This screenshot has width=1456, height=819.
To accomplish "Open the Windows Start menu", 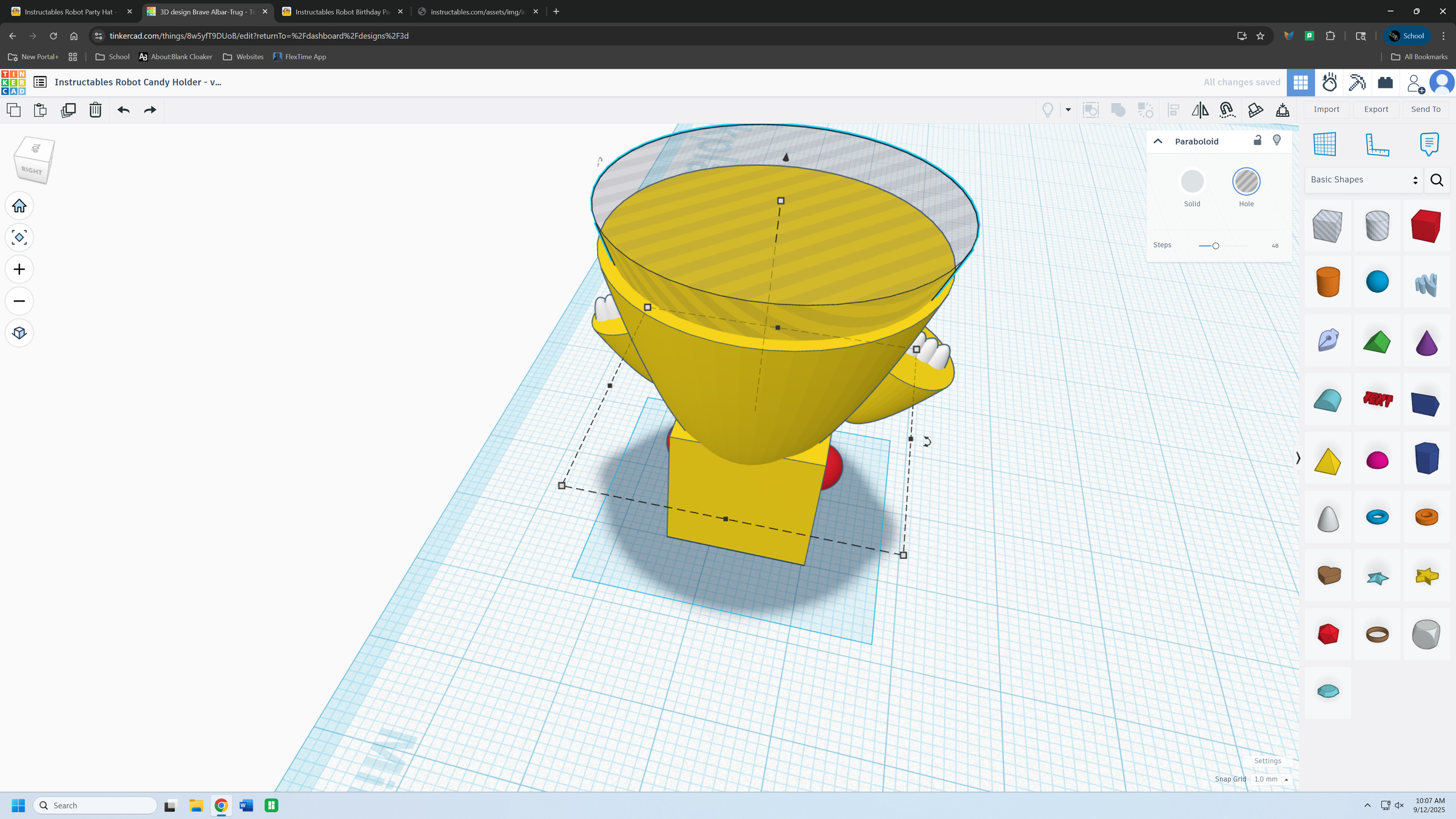I will (18, 806).
